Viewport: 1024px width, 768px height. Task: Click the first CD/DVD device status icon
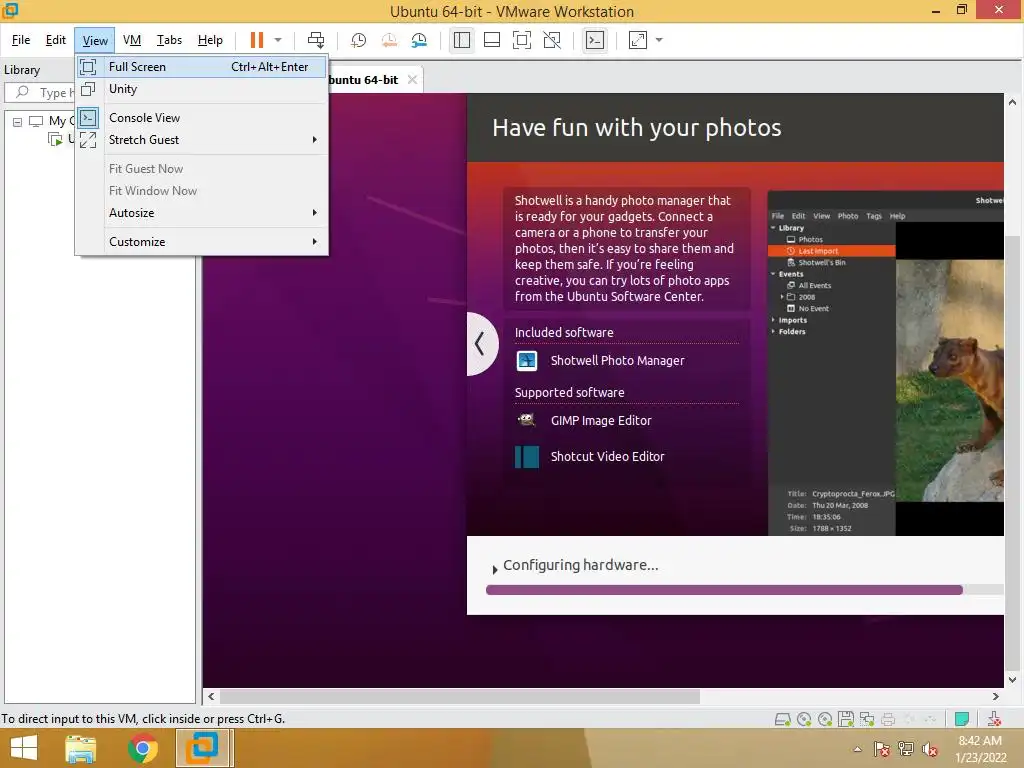click(x=804, y=720)
